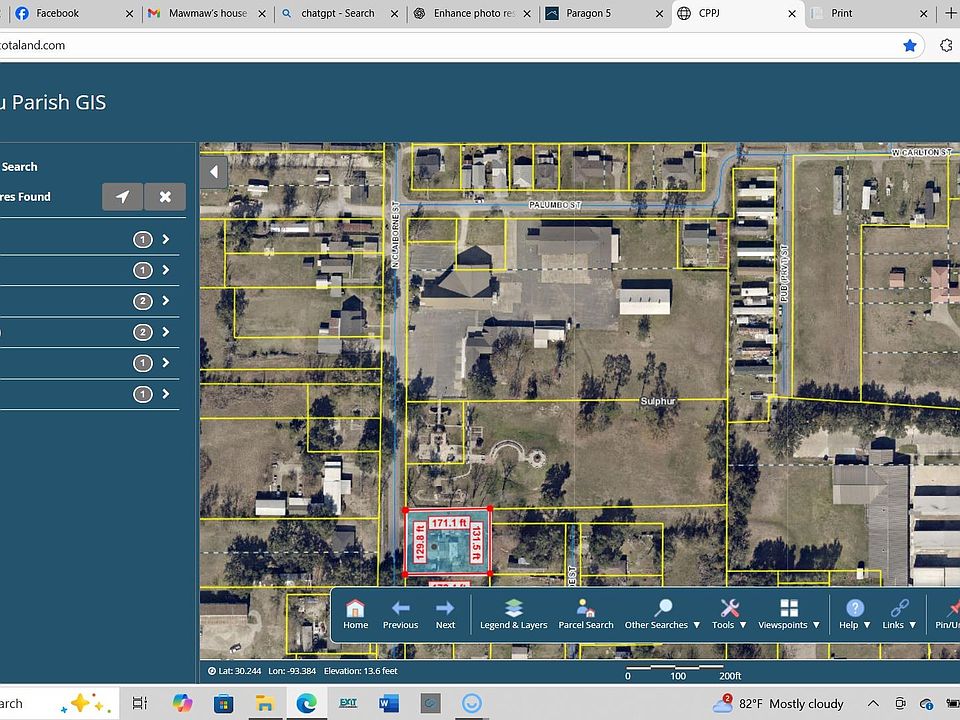Screen dimensions: 960x720
Task: Switch to the Mawmaw's house tab
Action: (205, 14)
